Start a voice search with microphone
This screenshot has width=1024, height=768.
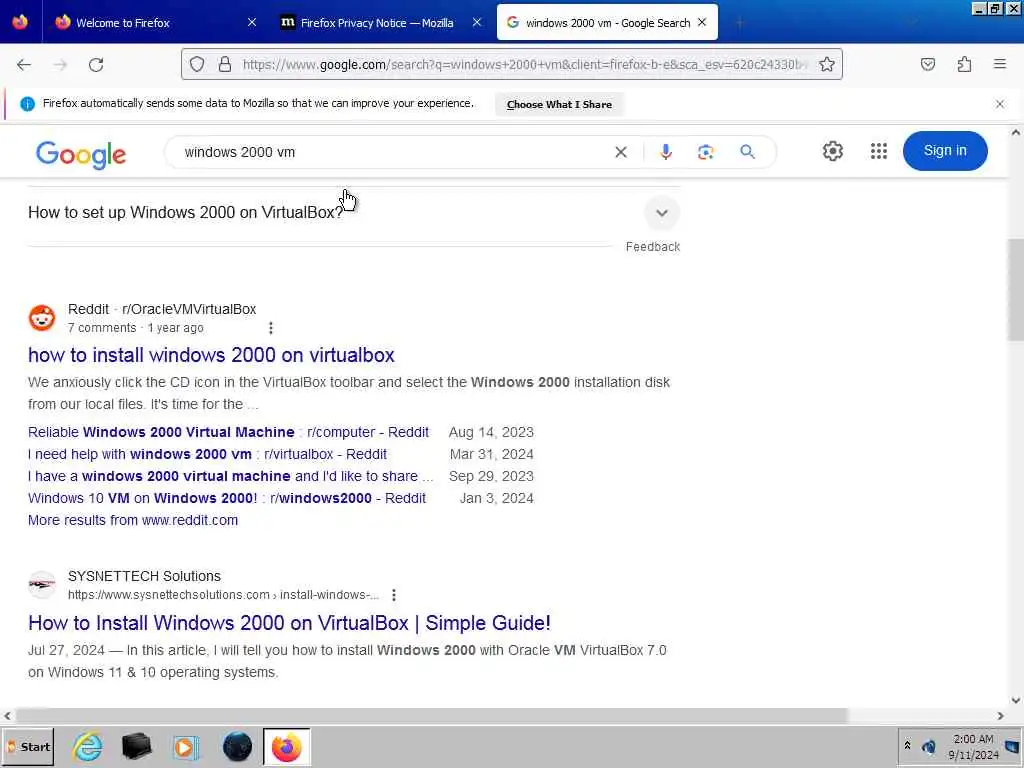click(x=665, y=152)
